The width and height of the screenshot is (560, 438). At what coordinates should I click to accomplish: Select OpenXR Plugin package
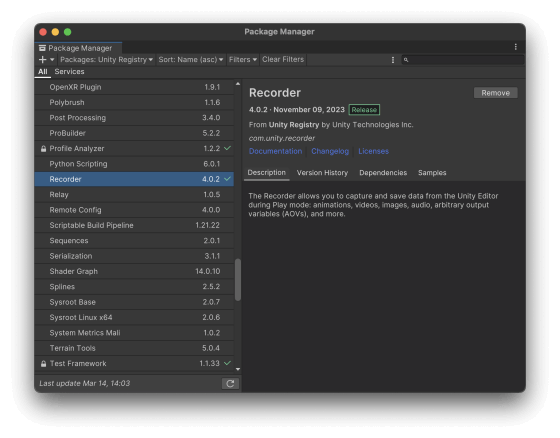coord(134,87)
